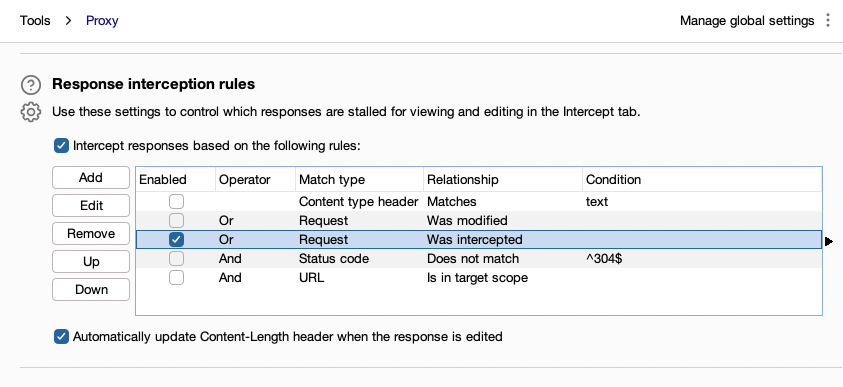Disable the Request Was intercepted rule
Screen dimensions: 843x387
tap(176, 239)
